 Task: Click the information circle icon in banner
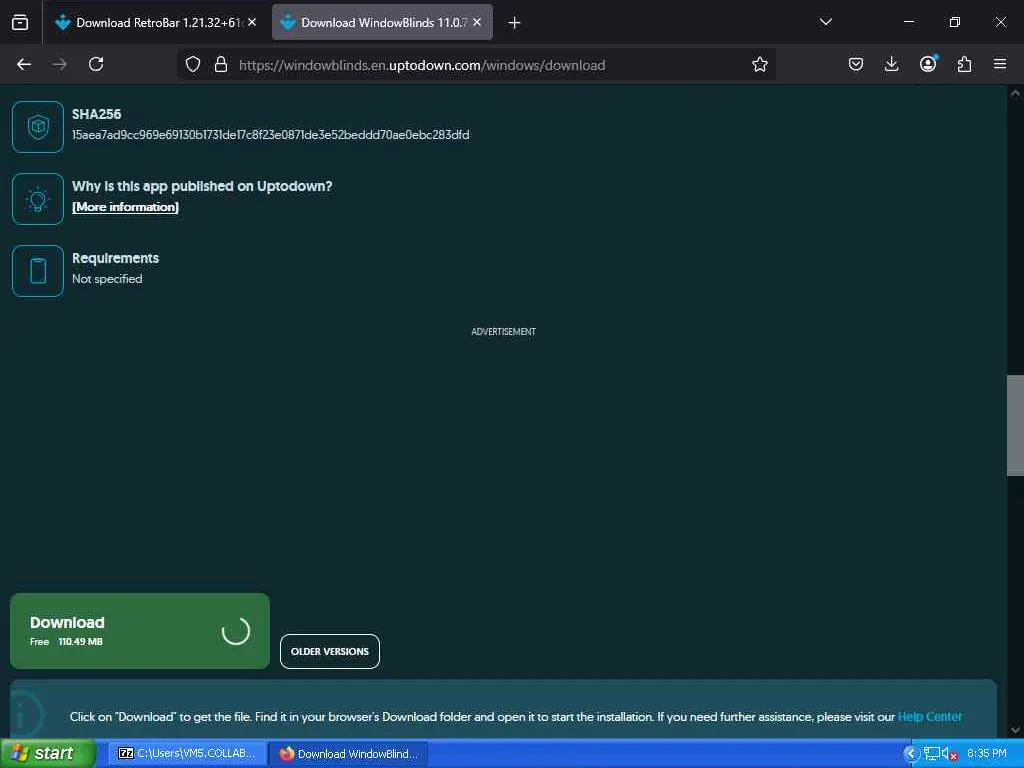click(x=26, y=715)
